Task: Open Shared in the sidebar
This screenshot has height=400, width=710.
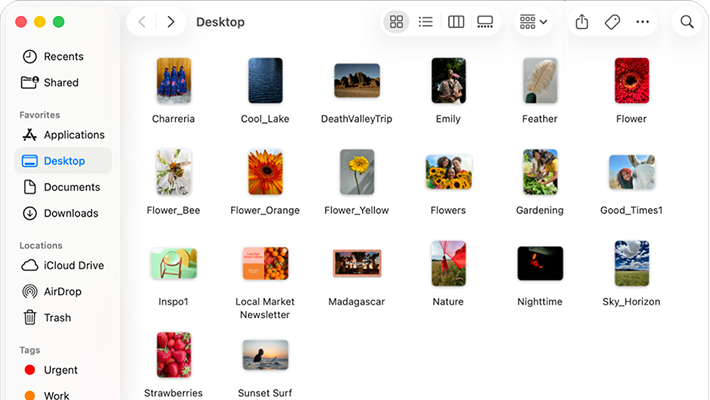Action: [63, 82]
